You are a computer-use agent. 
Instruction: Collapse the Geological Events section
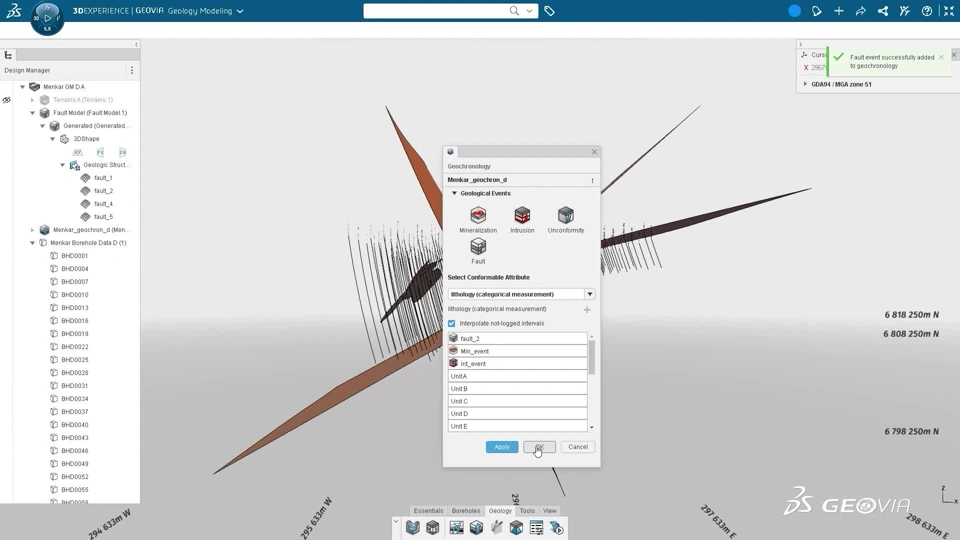(454, 193)
